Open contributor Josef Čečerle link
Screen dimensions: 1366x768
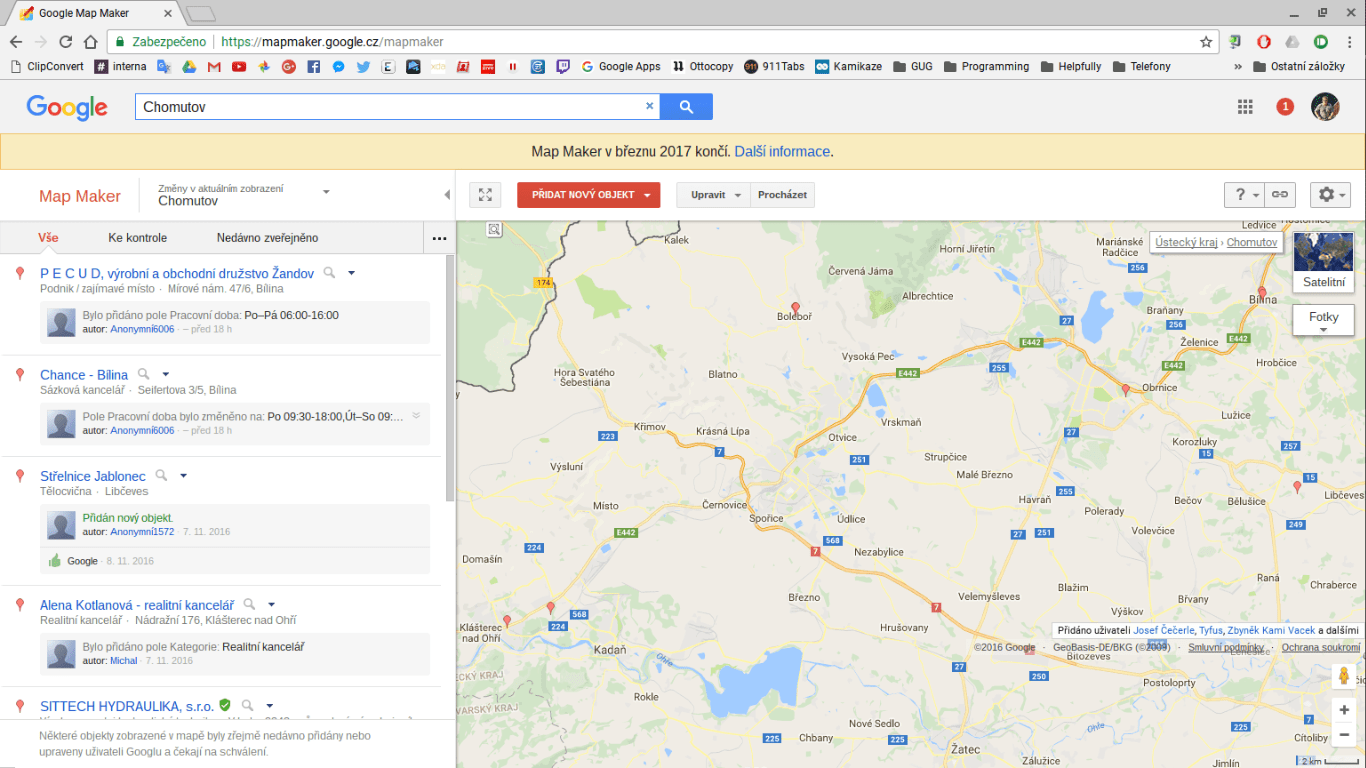pyautogui.click(x=1164, y=630)
